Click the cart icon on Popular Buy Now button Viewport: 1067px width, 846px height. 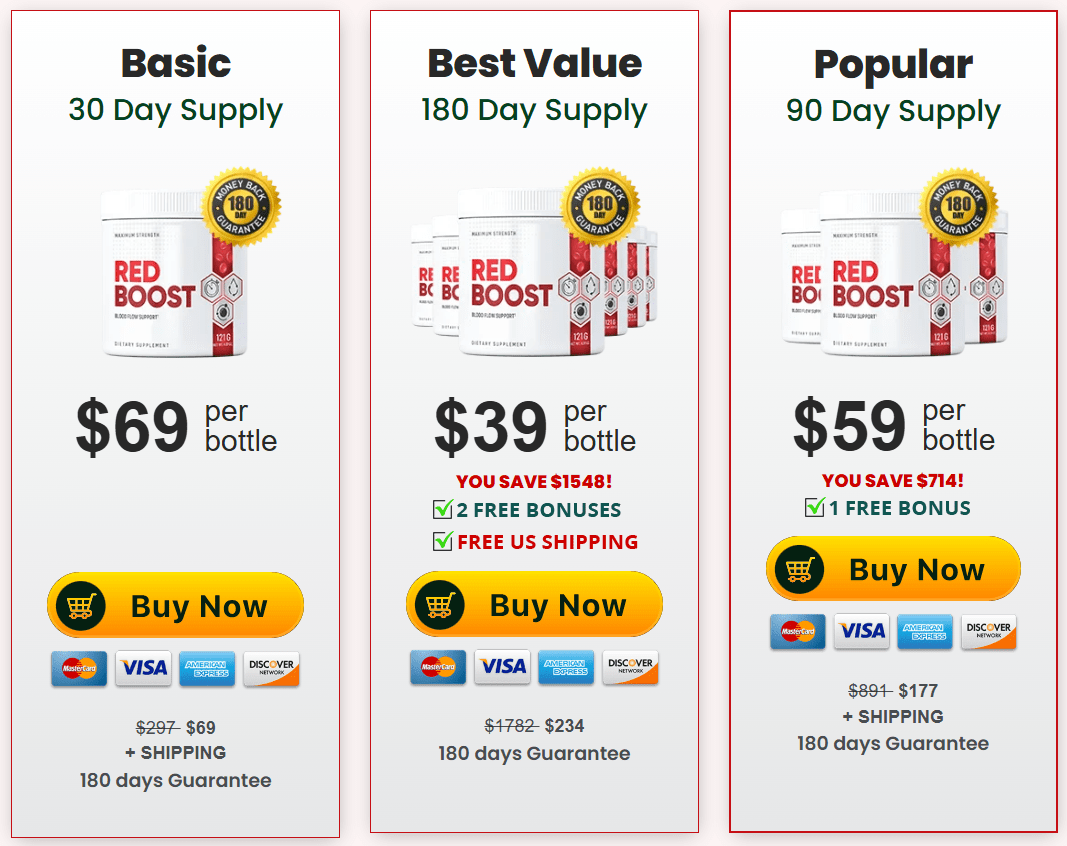[x=800, y=568]
